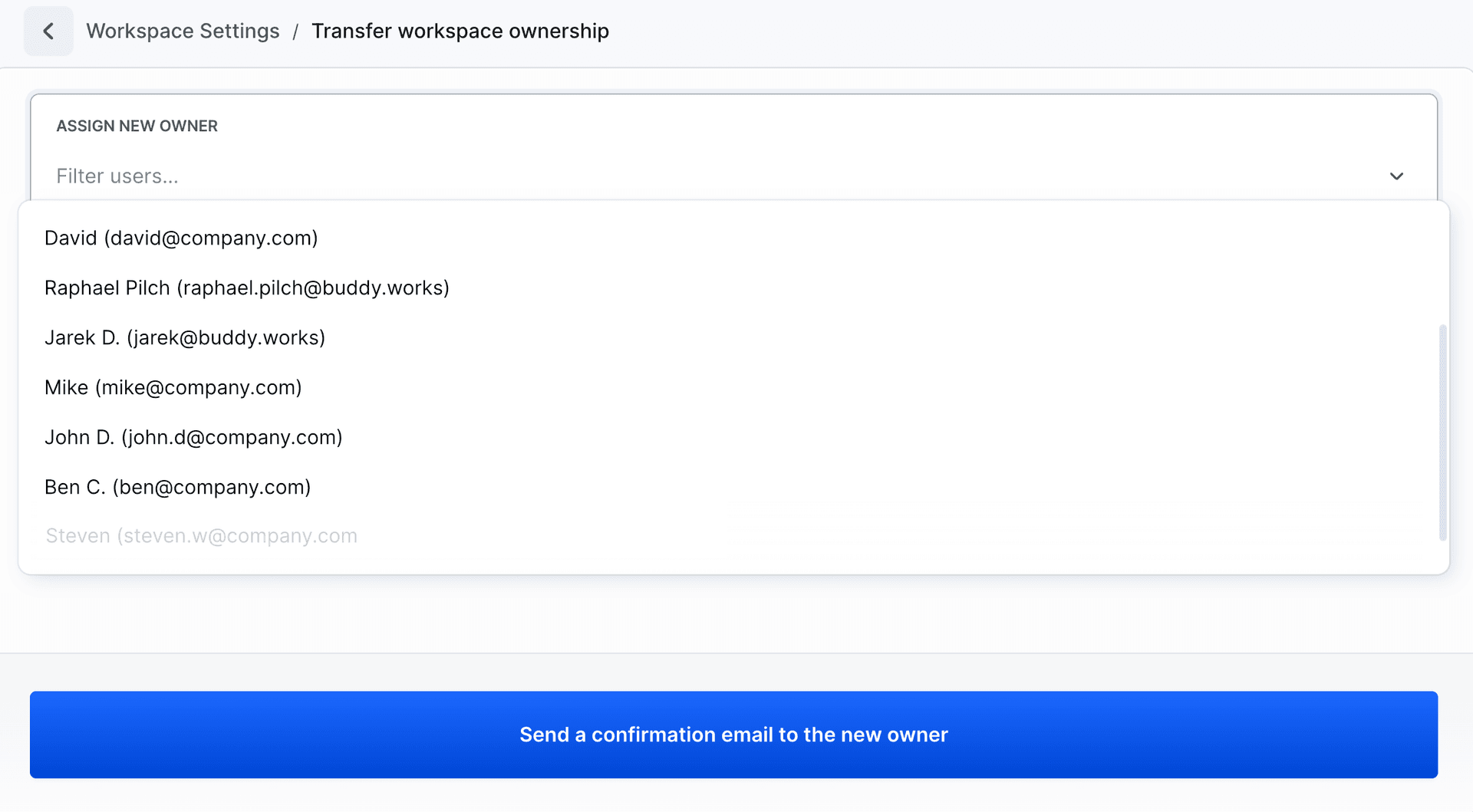Click the breadcrumb separator area in the header
The height and width of the screenshot is (812, 1473).
(295, 31)
